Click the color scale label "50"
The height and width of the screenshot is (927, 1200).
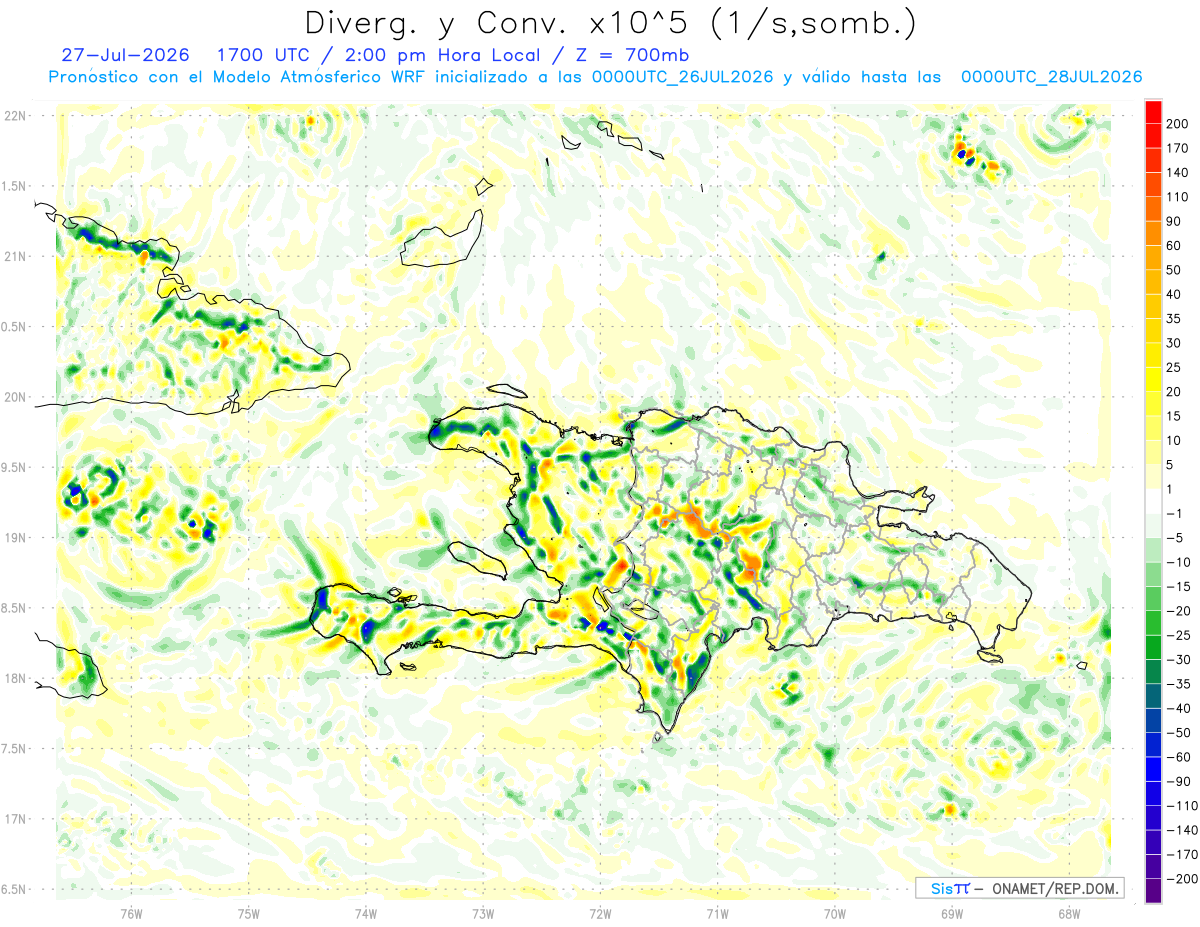pyautogui.click(x=1174, y=270)
